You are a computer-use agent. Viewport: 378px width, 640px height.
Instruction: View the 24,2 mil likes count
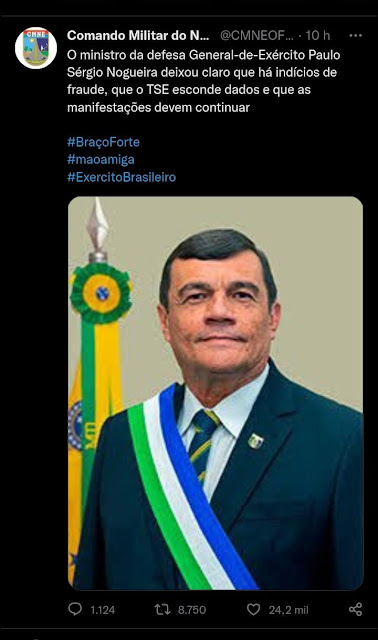tap(289, 610)
